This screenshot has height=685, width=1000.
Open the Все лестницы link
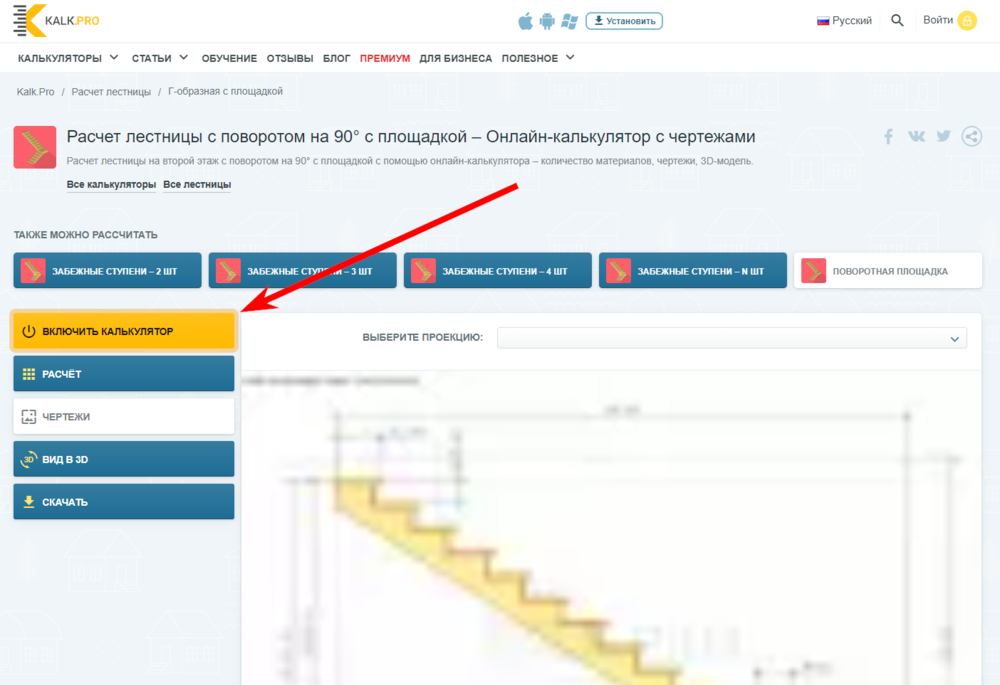[197, 184]
